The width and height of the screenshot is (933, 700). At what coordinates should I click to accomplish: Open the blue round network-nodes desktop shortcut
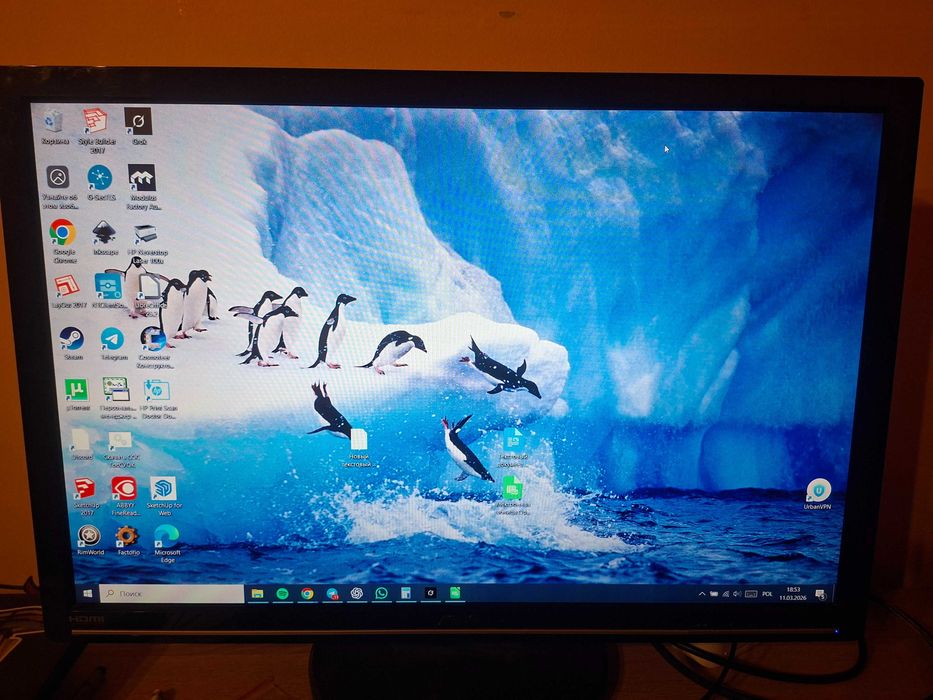100,183
